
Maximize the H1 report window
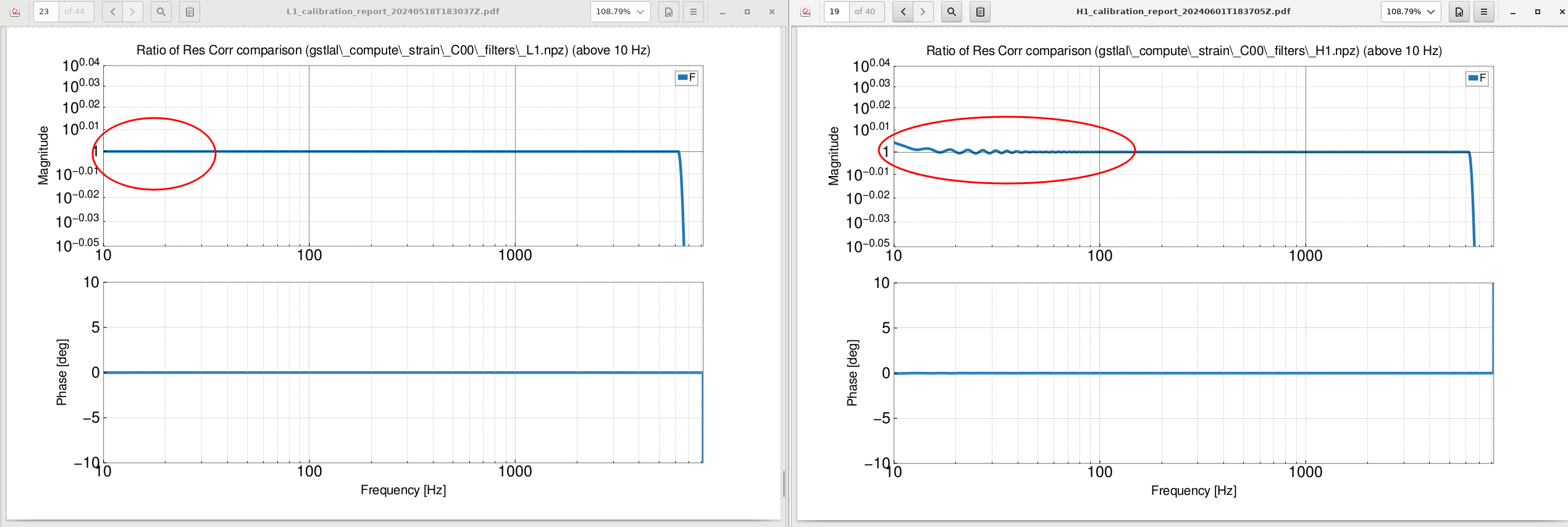pyautogui.click(x=1538, y=12)
